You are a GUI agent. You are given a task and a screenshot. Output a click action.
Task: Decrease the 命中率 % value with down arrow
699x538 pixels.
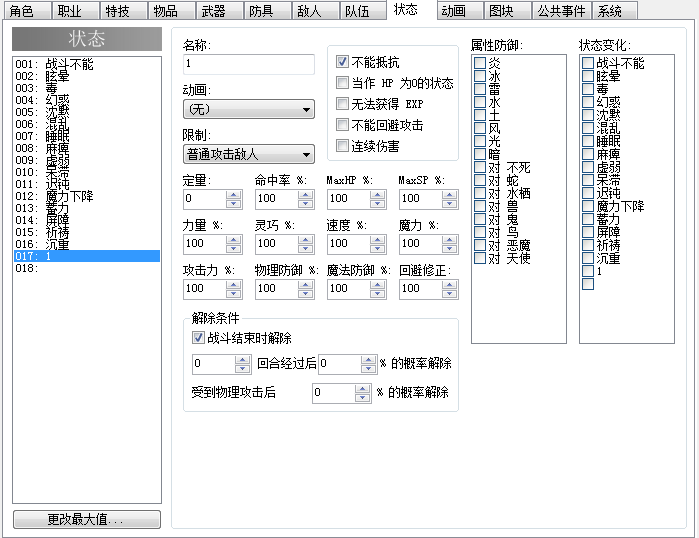point(305,204)
